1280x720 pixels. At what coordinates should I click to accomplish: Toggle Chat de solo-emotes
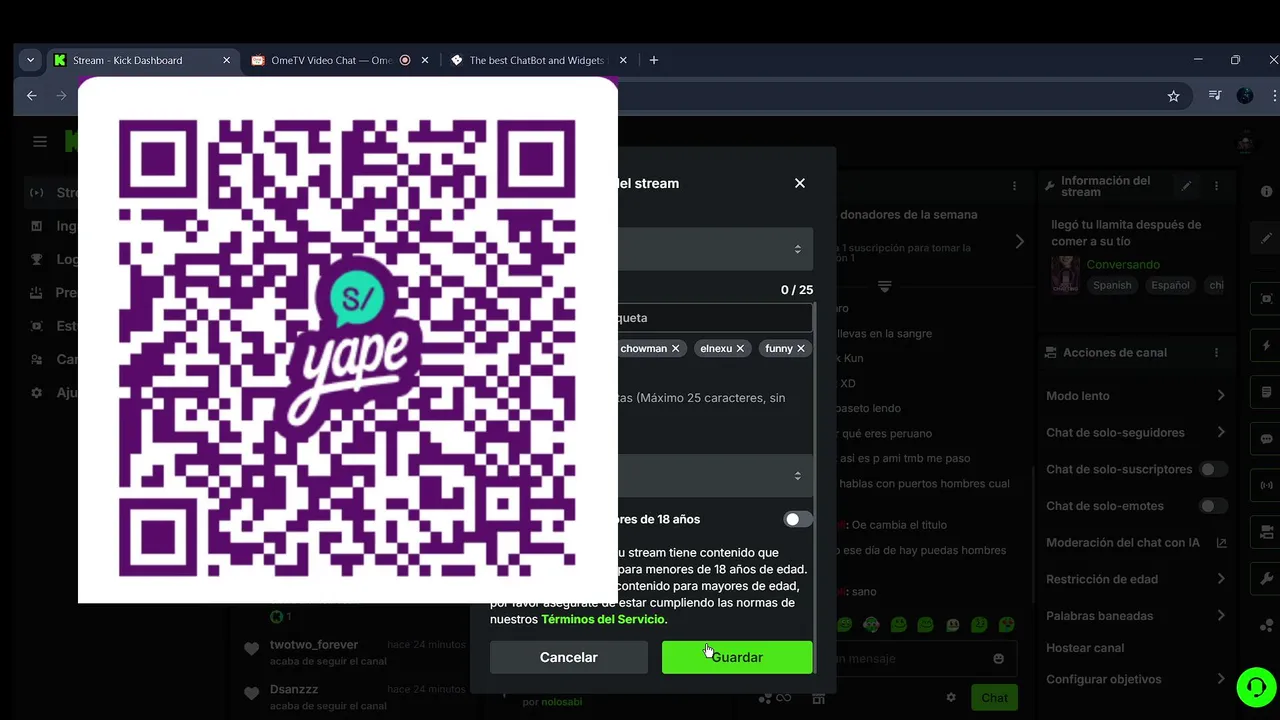click(1213, 506)
